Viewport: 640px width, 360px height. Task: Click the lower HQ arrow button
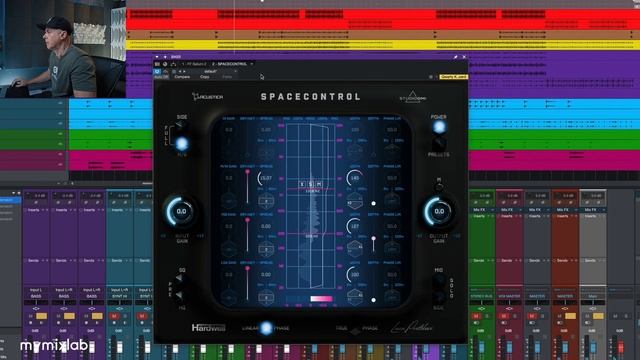pos(180,295)
